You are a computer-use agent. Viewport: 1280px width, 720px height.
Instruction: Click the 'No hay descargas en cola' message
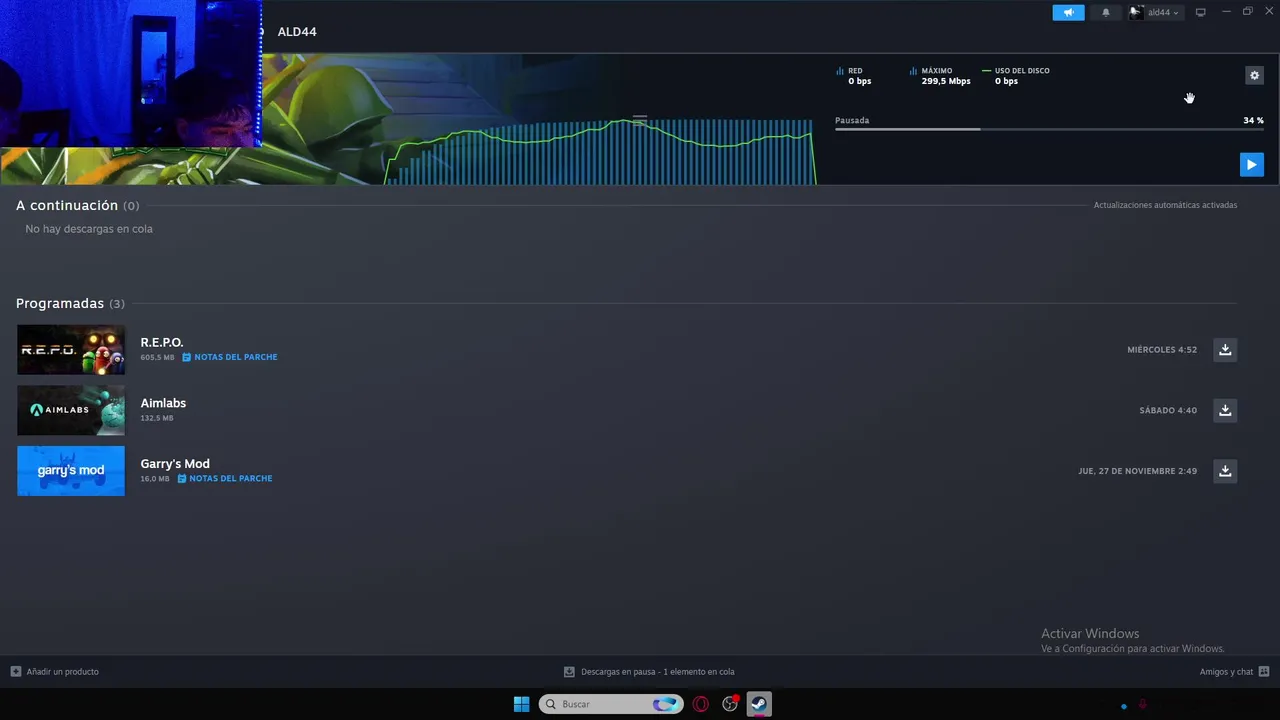[89, 229]
